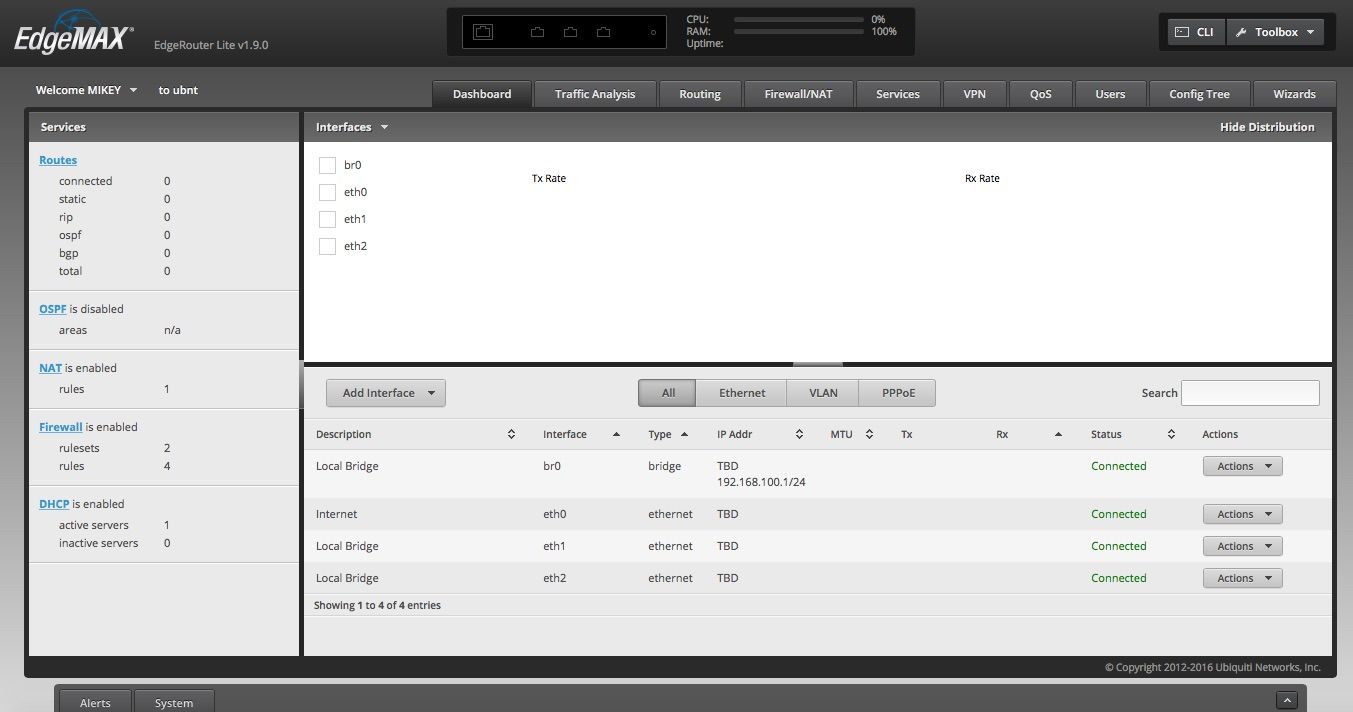Expand the bottom alerts panel arrow
Screen dimensions: 1353x712
(x=1288, y=701)
